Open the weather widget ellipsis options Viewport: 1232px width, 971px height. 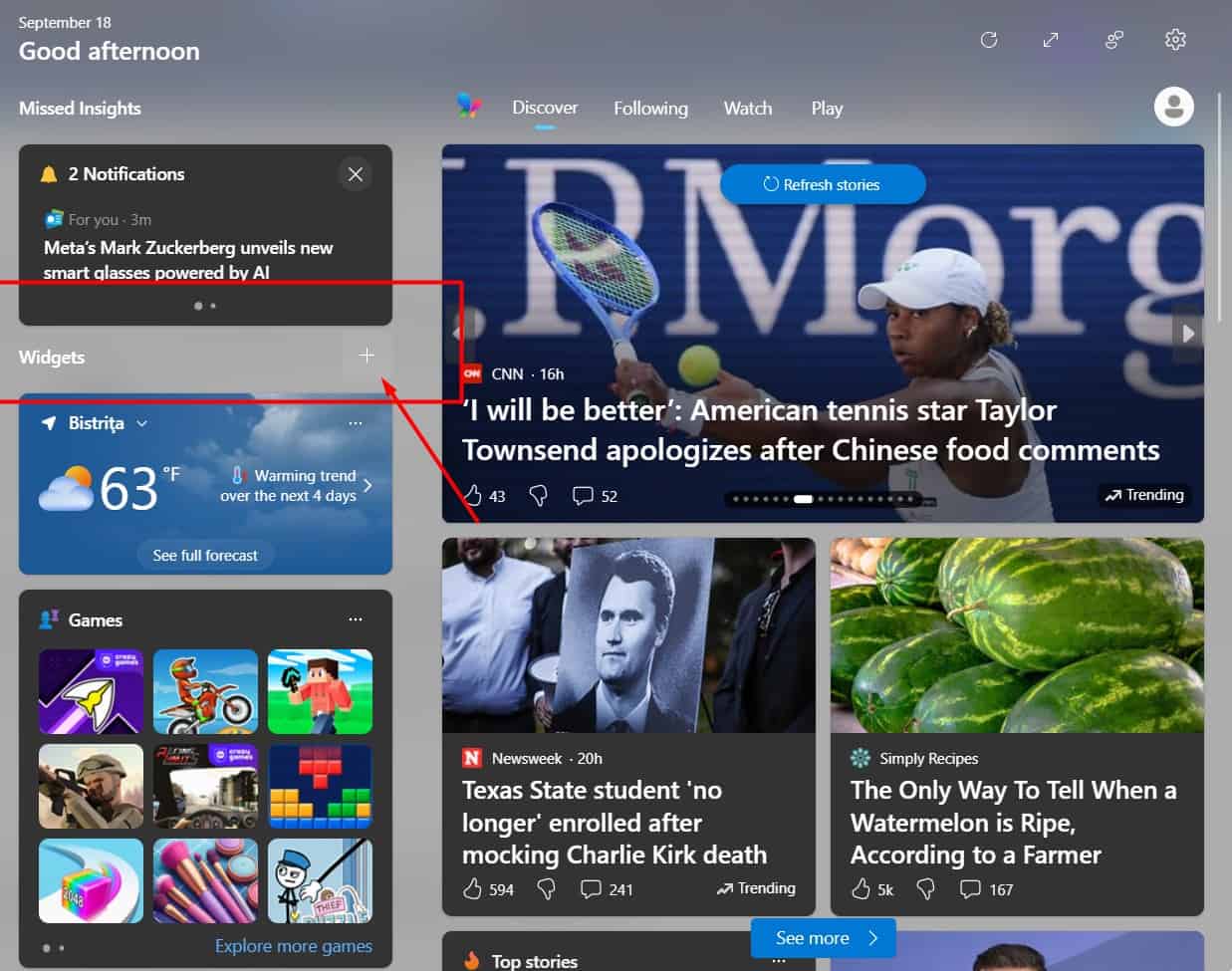(x=356, y=422)
